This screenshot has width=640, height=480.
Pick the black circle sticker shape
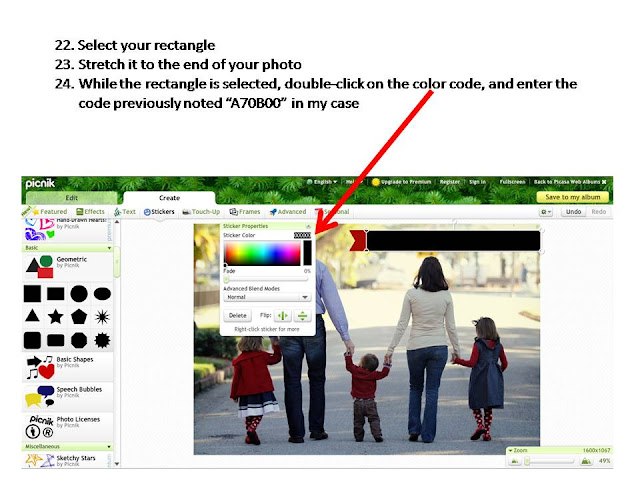pyautogui.click(x=79, y=293)
